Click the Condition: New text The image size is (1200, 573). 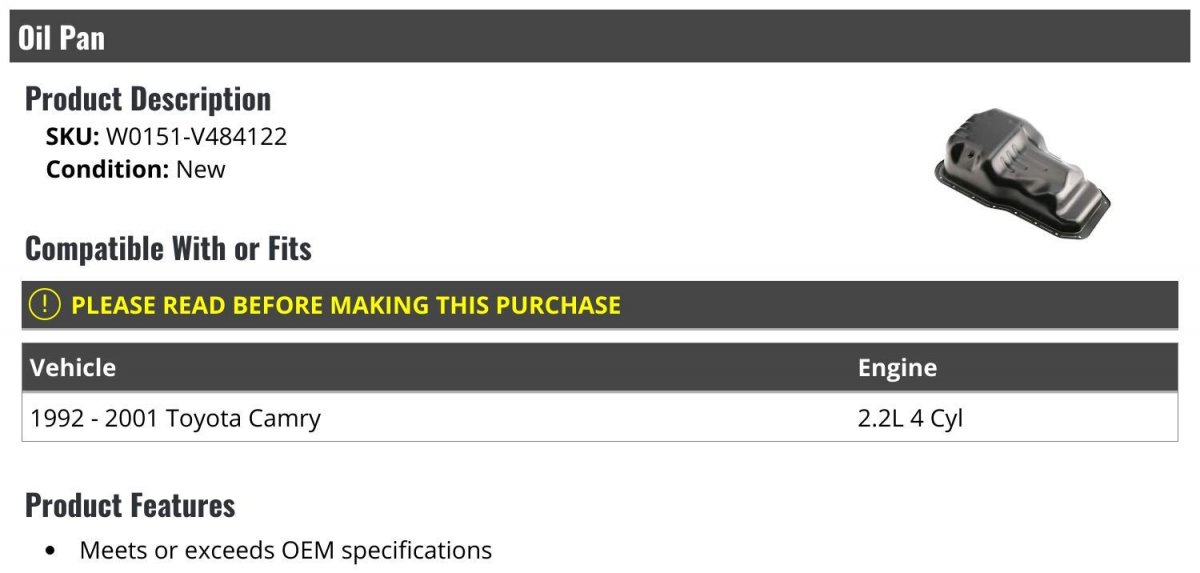pos(136,169)
